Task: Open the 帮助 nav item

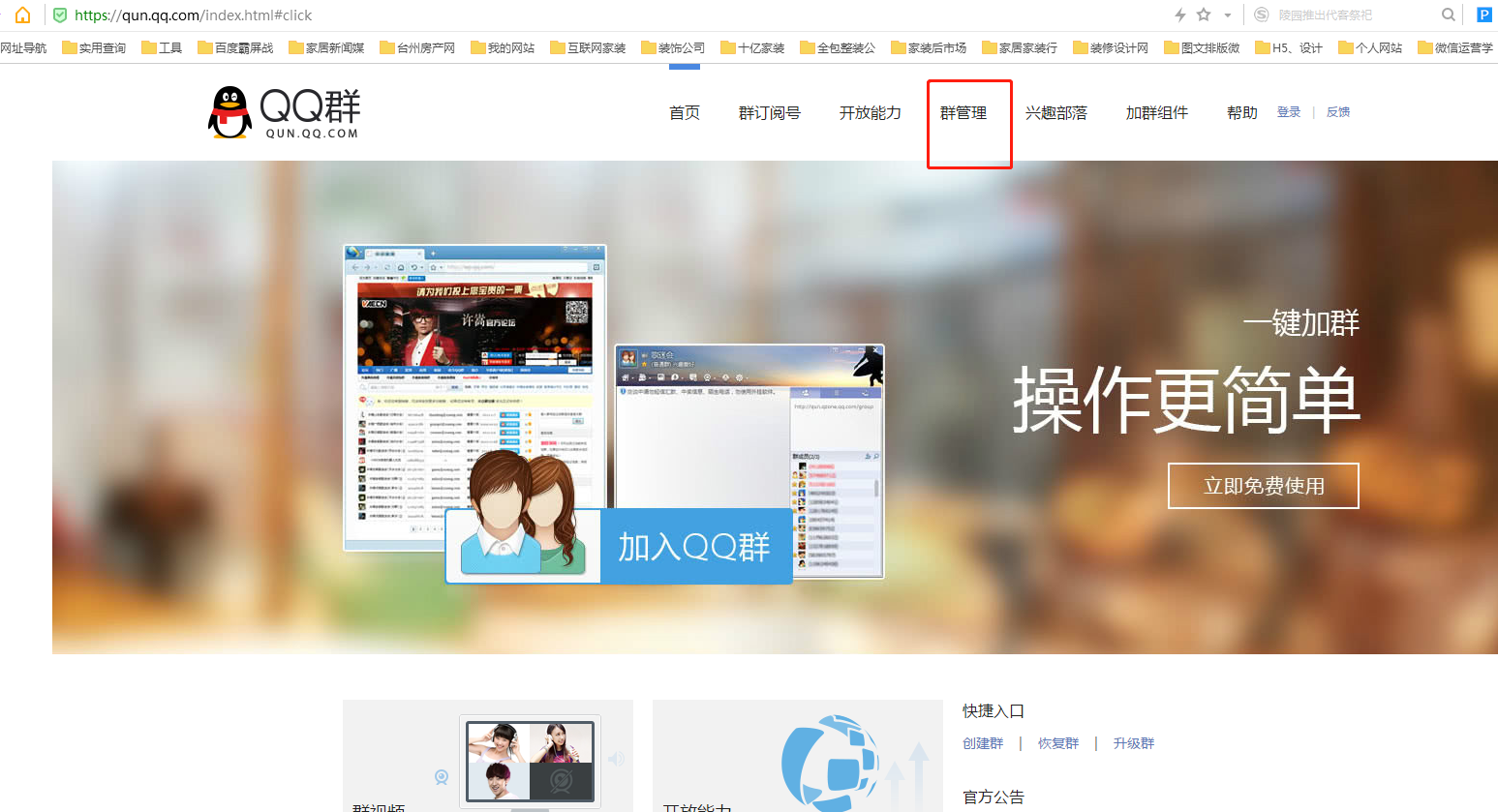Action: pyautogui.click(x=1242, y=113)
